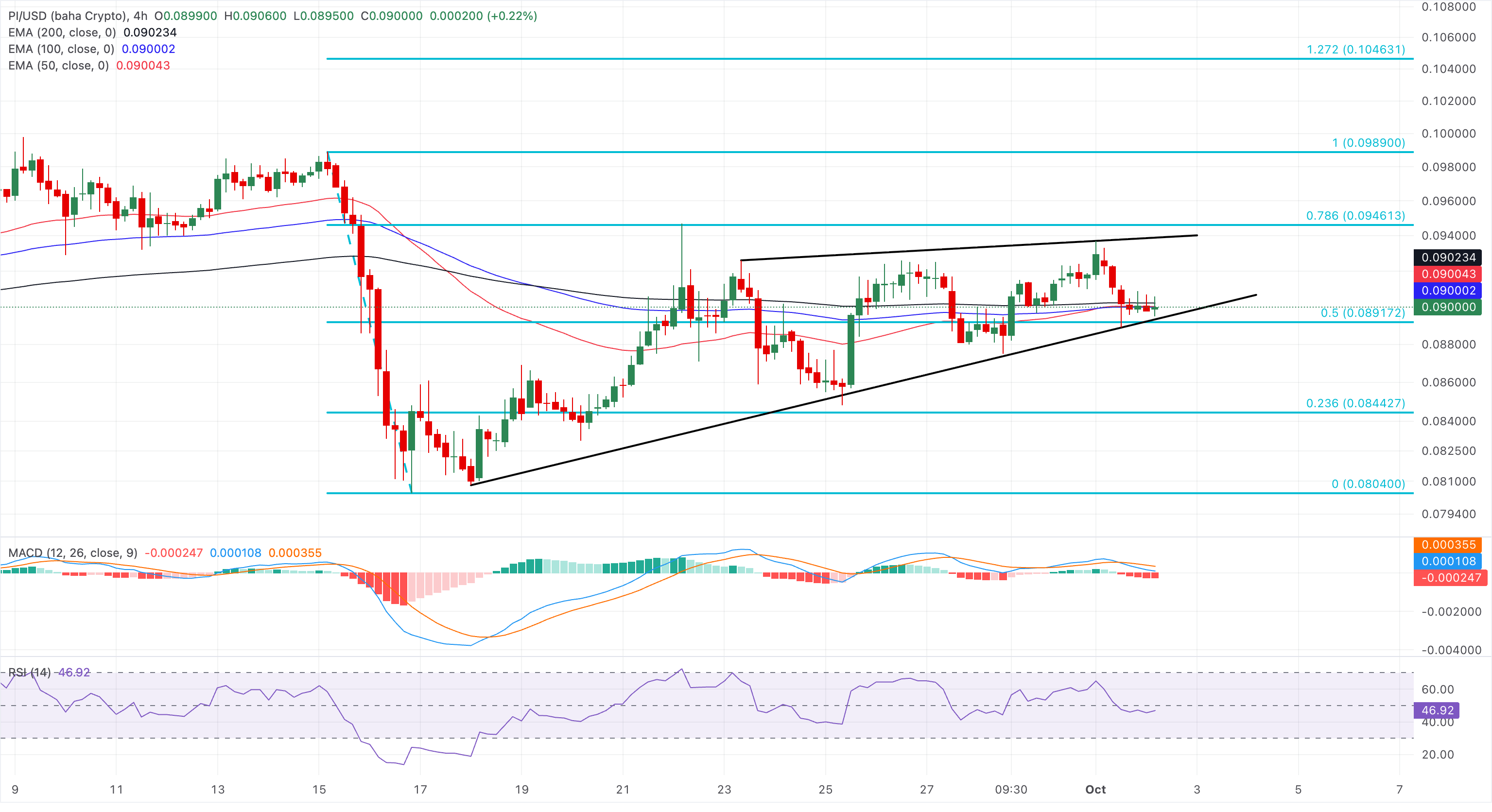The width and height of the screenshot is (1492, 812).
Task: Click the 23 date label on time axis
Action: 724,790
